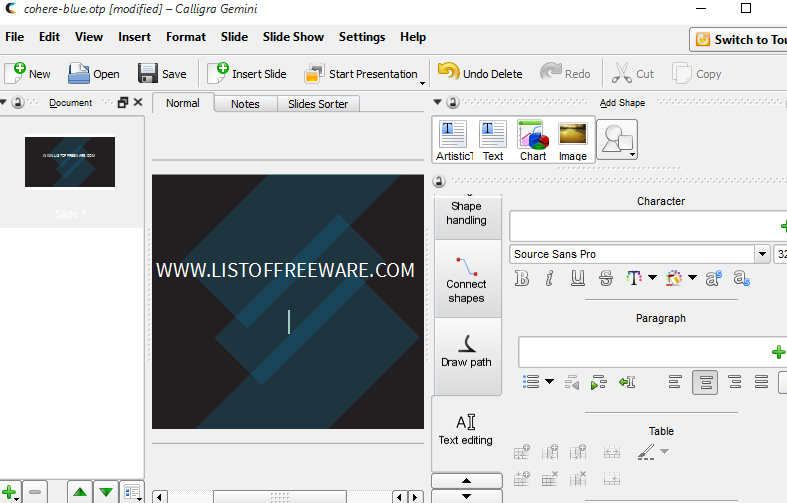Click the background color palette icon
The height and width of the screenshot is (503, 787).
pos(674,278)
